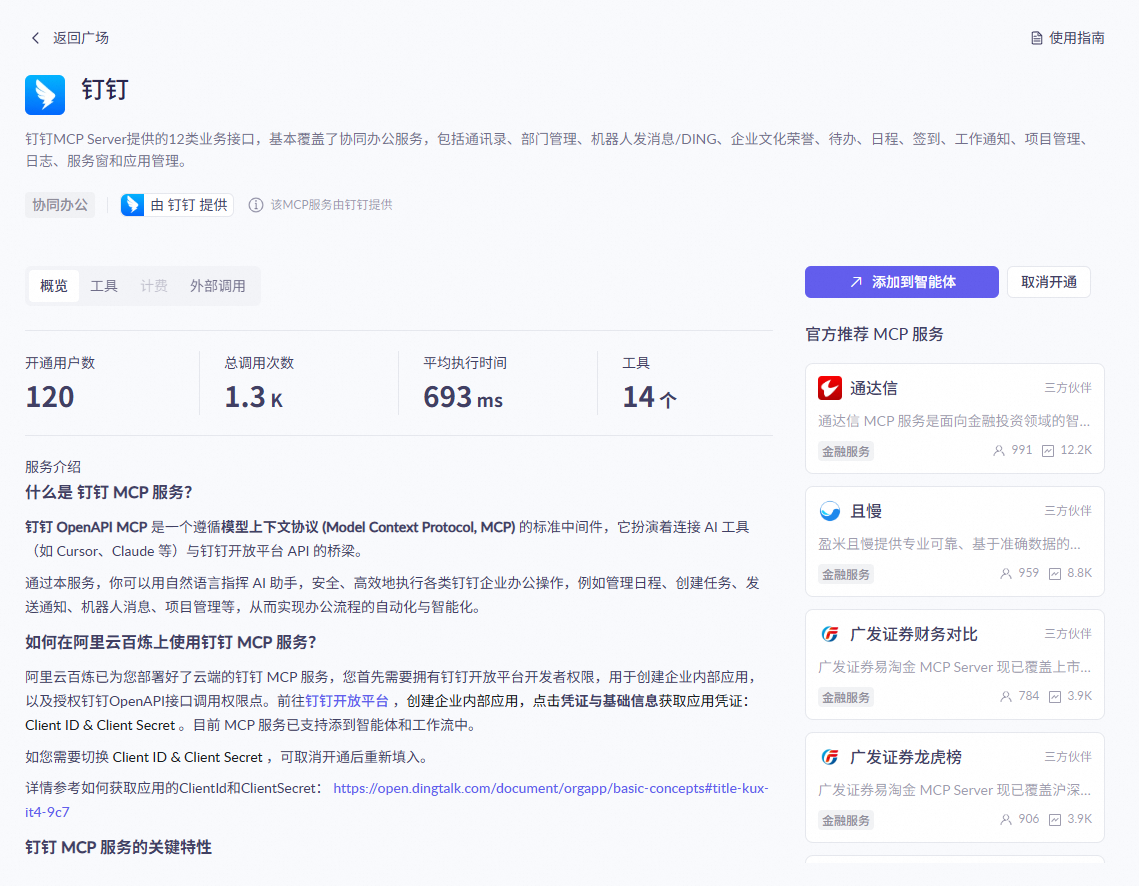The image size is (1139, 886).
Task: Click the 工具 count value 14 个
Action: 649,397
